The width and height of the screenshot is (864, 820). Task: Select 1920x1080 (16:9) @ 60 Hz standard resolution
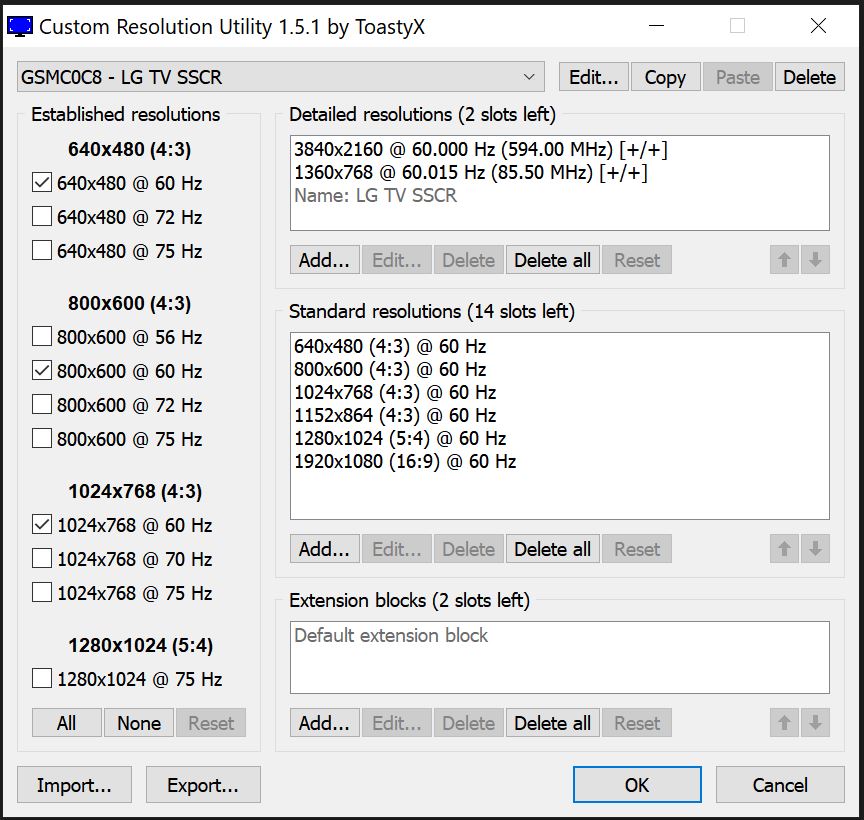tap(405, 461)
